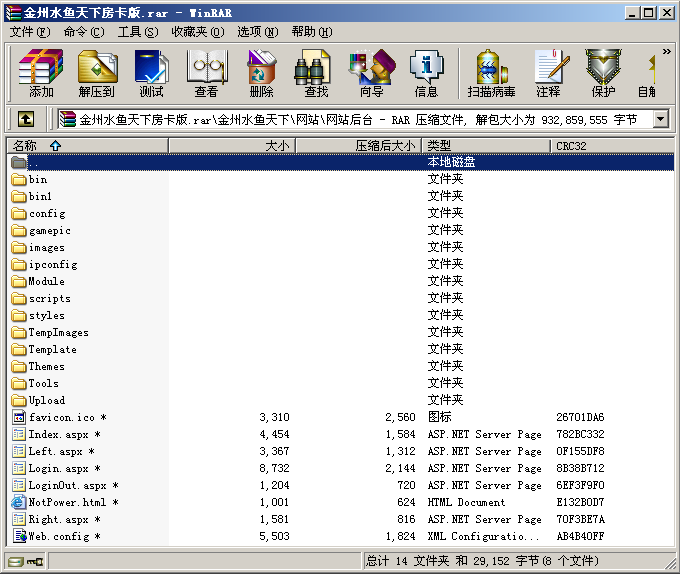Select the Login.aspx file row
The width and height of the screenshot is (680, 574).
[x=58, y=469]
